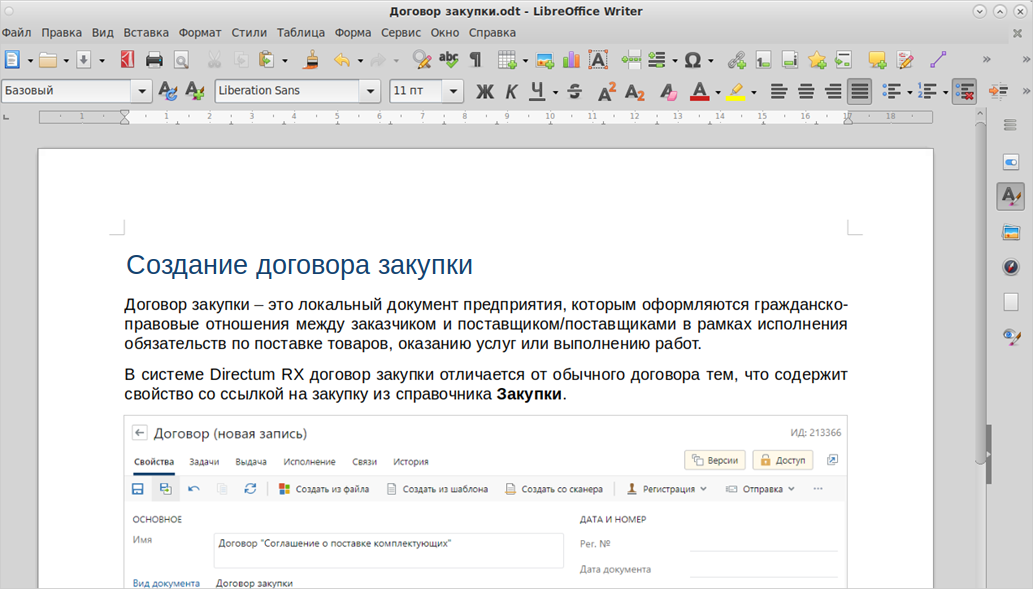The height and width of the screenshot is (589, 1033).
Task: Toggle bold formatting (Ж)
Action: (485, 92)
